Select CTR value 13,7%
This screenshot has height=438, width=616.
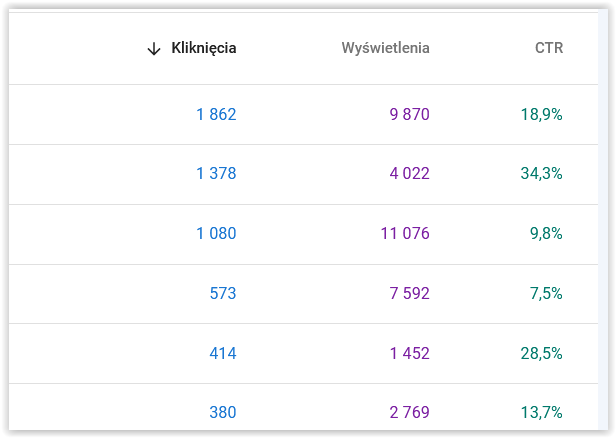[x=541, y=413]
